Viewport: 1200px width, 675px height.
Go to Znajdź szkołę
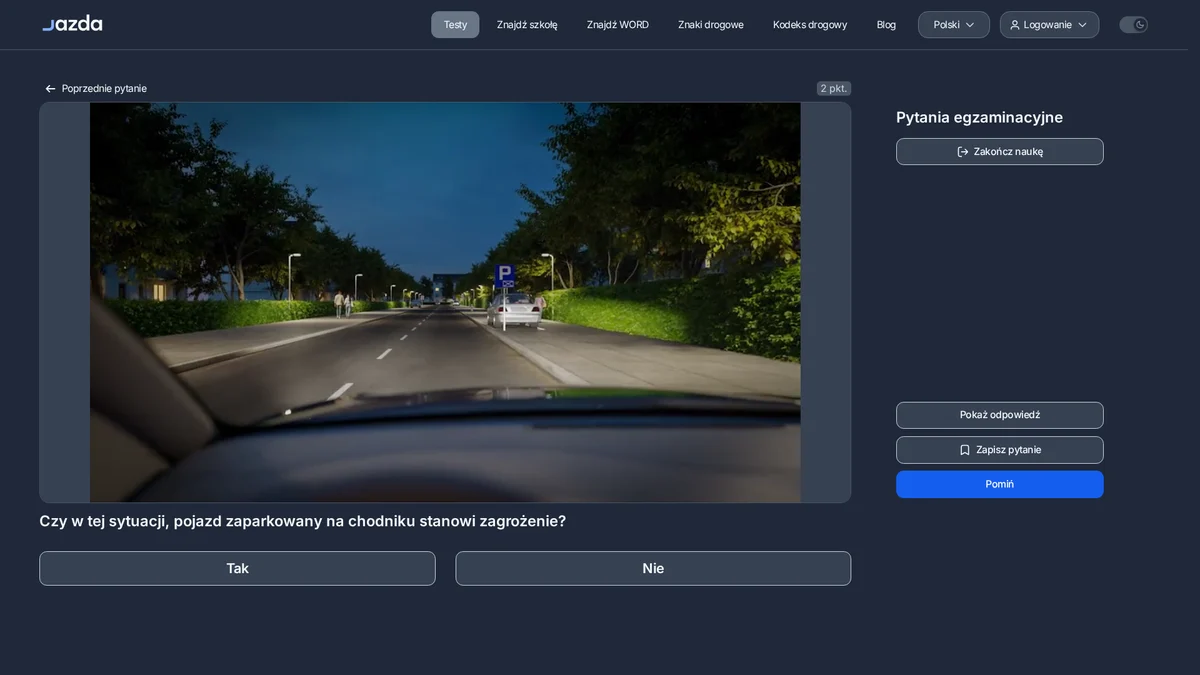point(527,25)
